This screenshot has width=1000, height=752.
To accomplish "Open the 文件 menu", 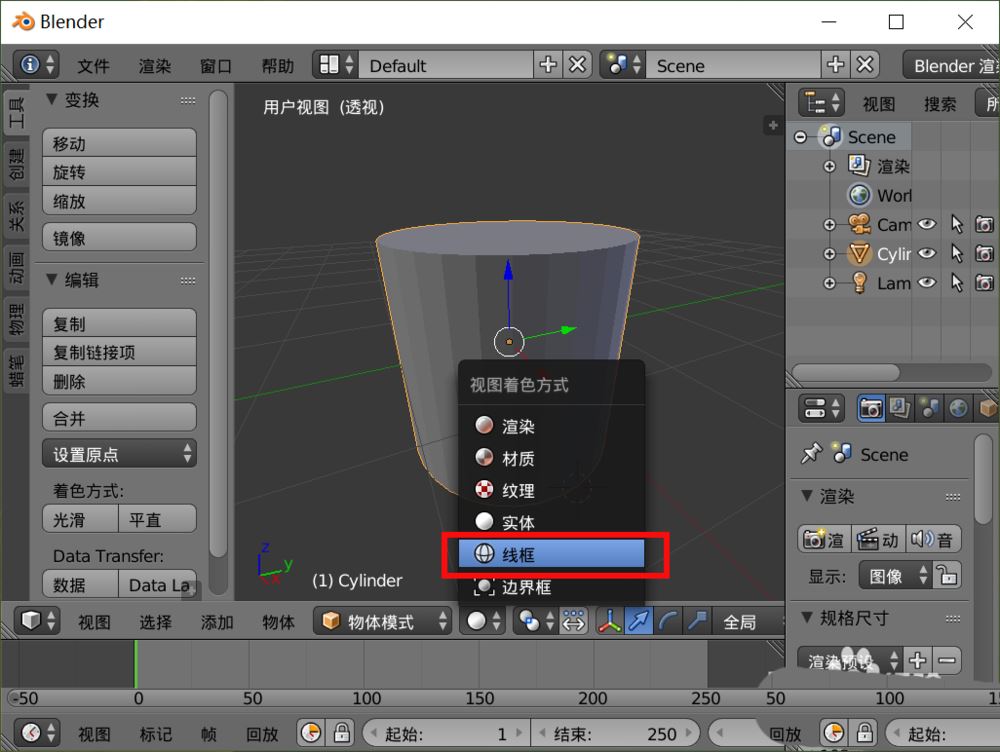I will click(x=92, y=66).
